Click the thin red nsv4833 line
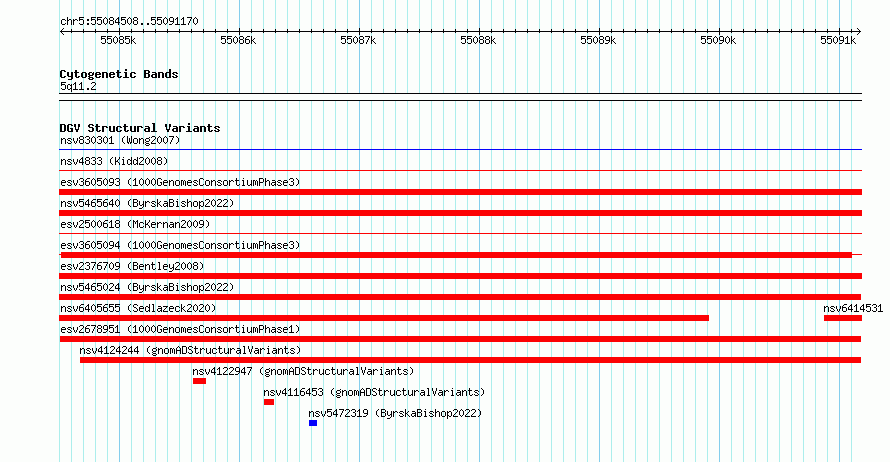Screen dimensions: 890x462 (461, 171)
